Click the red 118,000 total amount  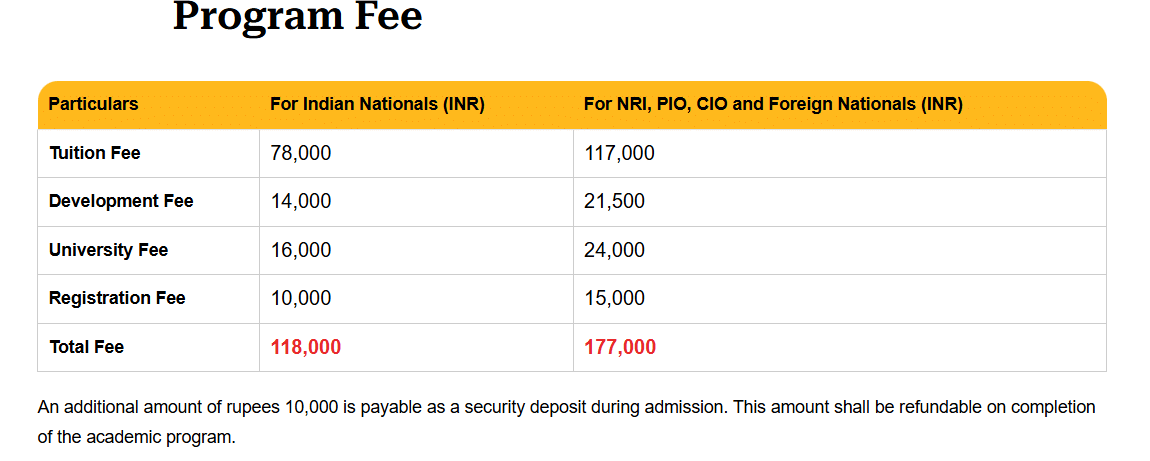click(x=305, y=347)
